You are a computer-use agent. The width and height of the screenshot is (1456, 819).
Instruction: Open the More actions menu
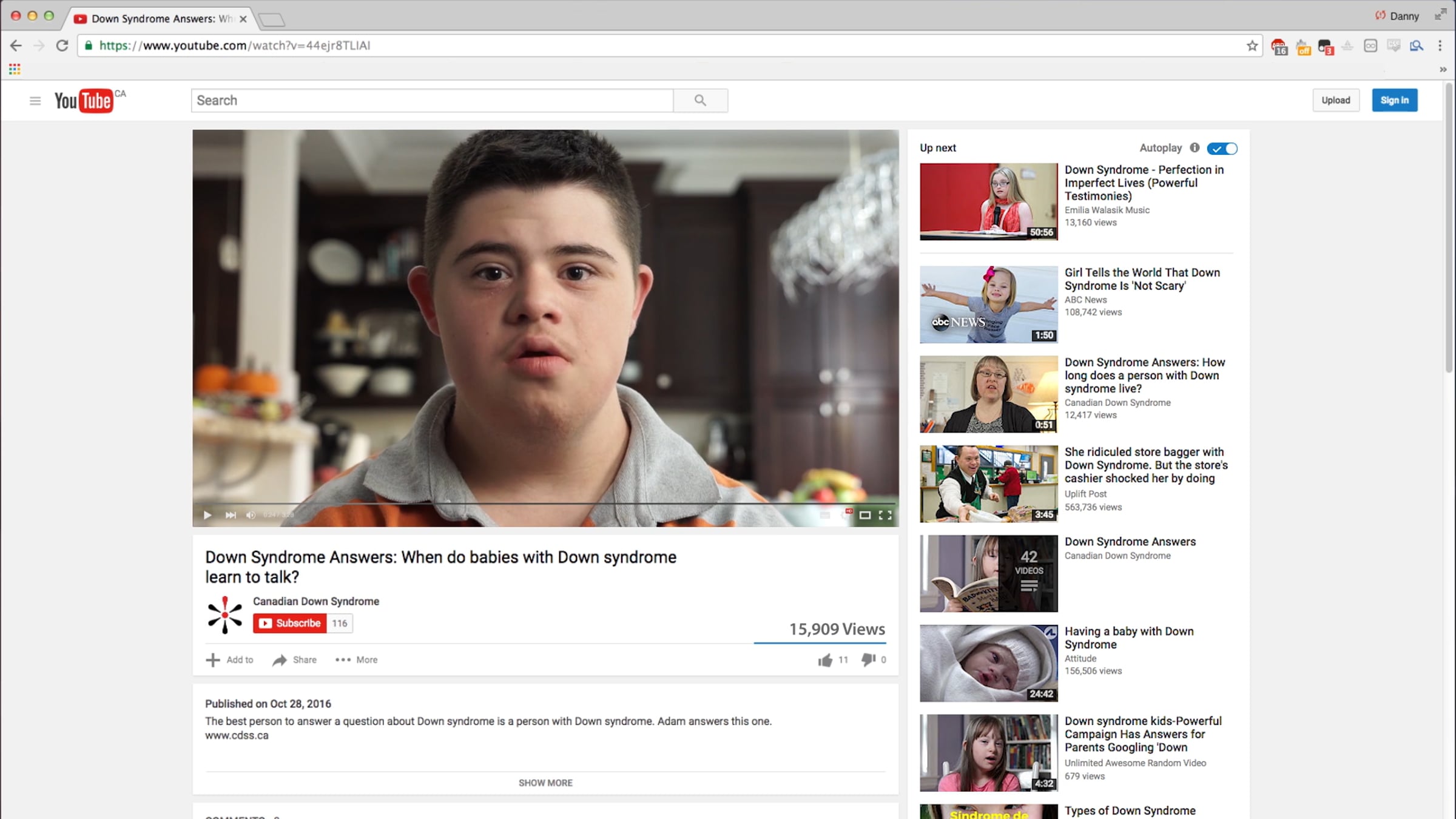click(x=356, y=660)
